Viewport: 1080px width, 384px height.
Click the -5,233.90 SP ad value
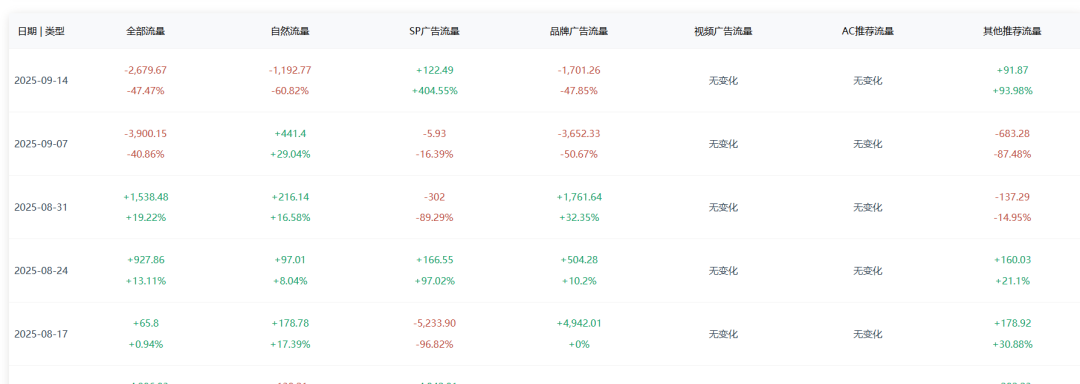click(434, 323)
